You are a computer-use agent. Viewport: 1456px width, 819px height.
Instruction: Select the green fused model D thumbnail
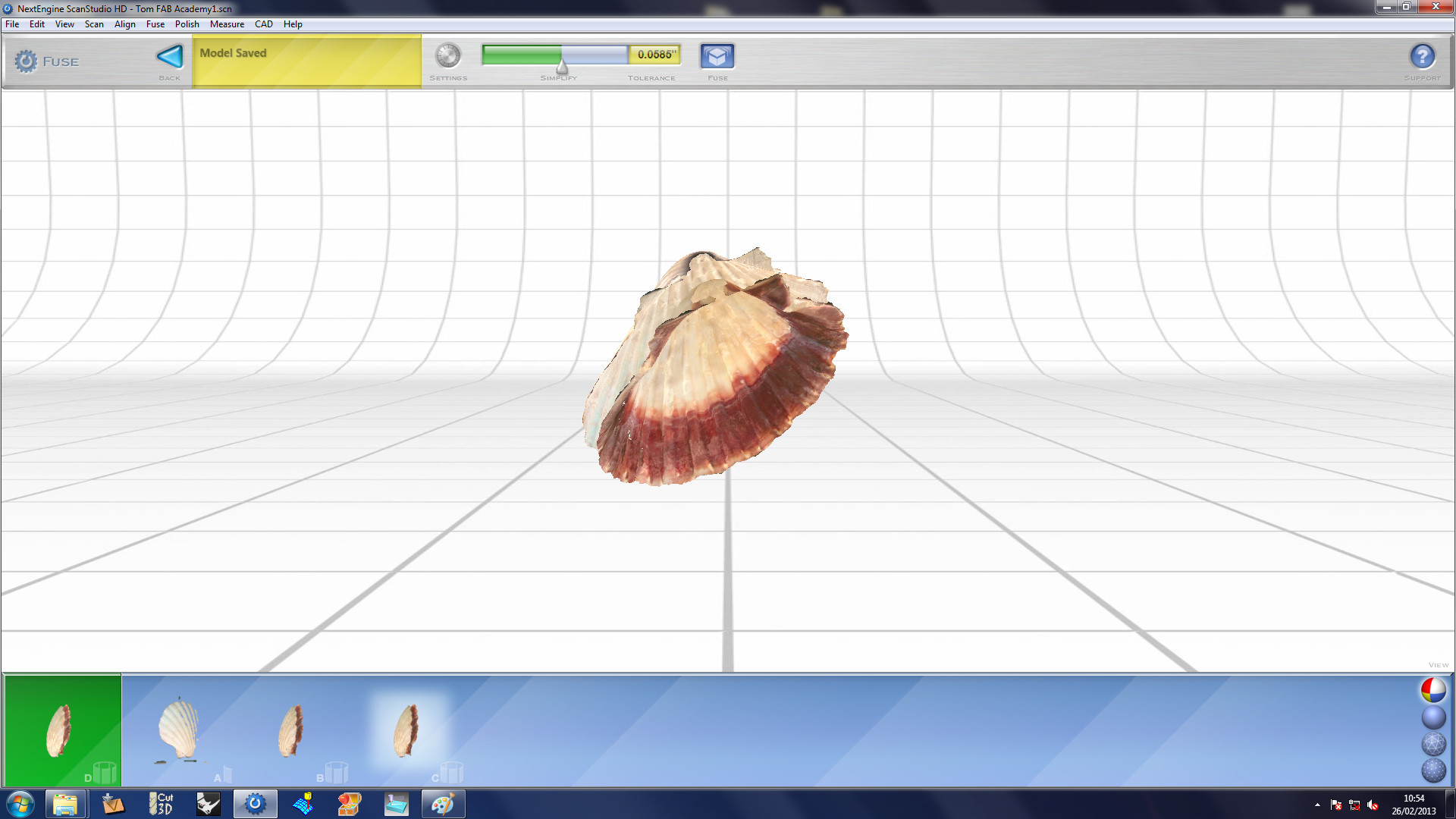[x=59, y=730]
